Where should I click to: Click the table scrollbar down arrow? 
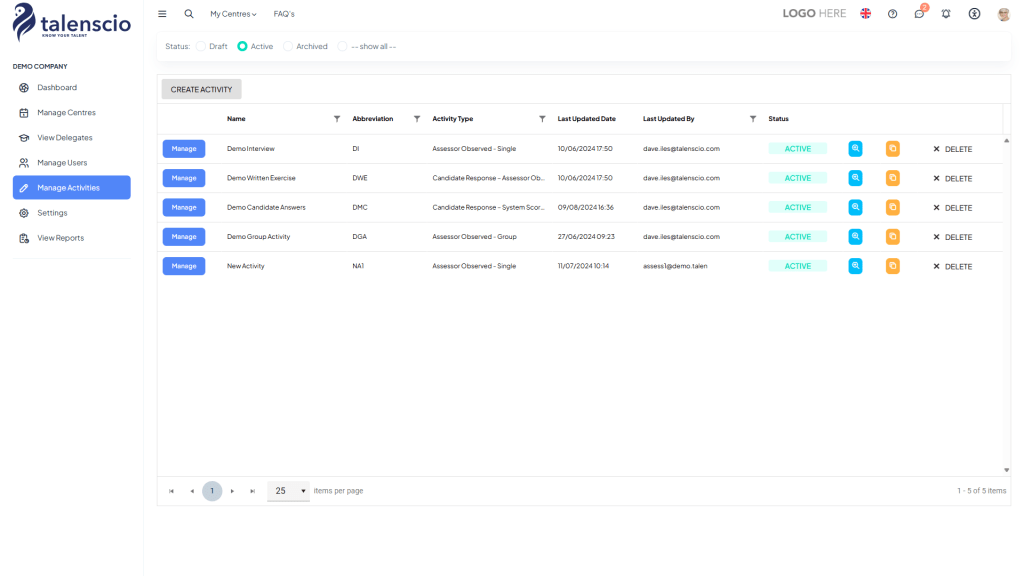click(x=1006, y=470)
